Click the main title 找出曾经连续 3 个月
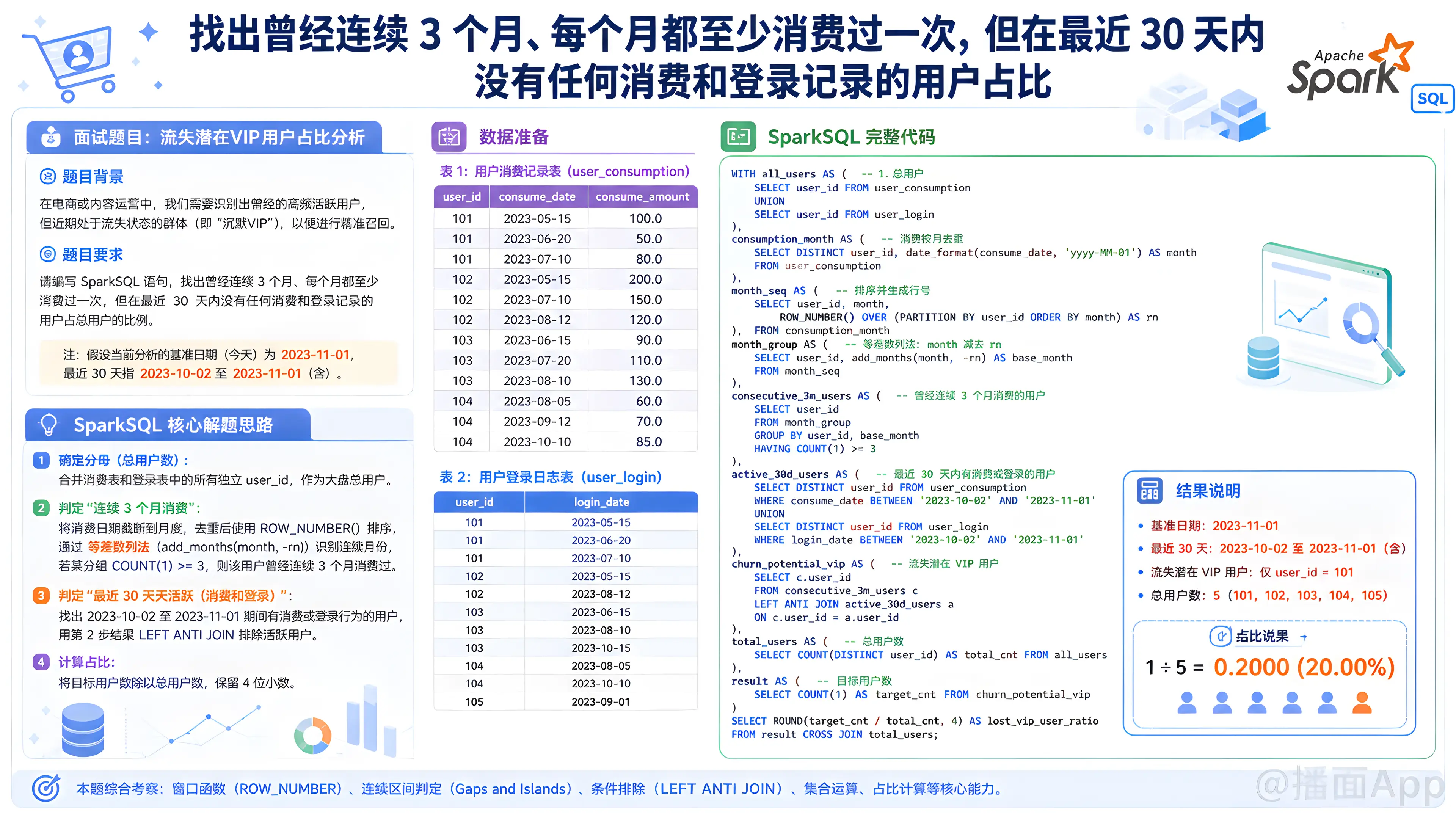The image size is (1456, 819). [727, 58]
